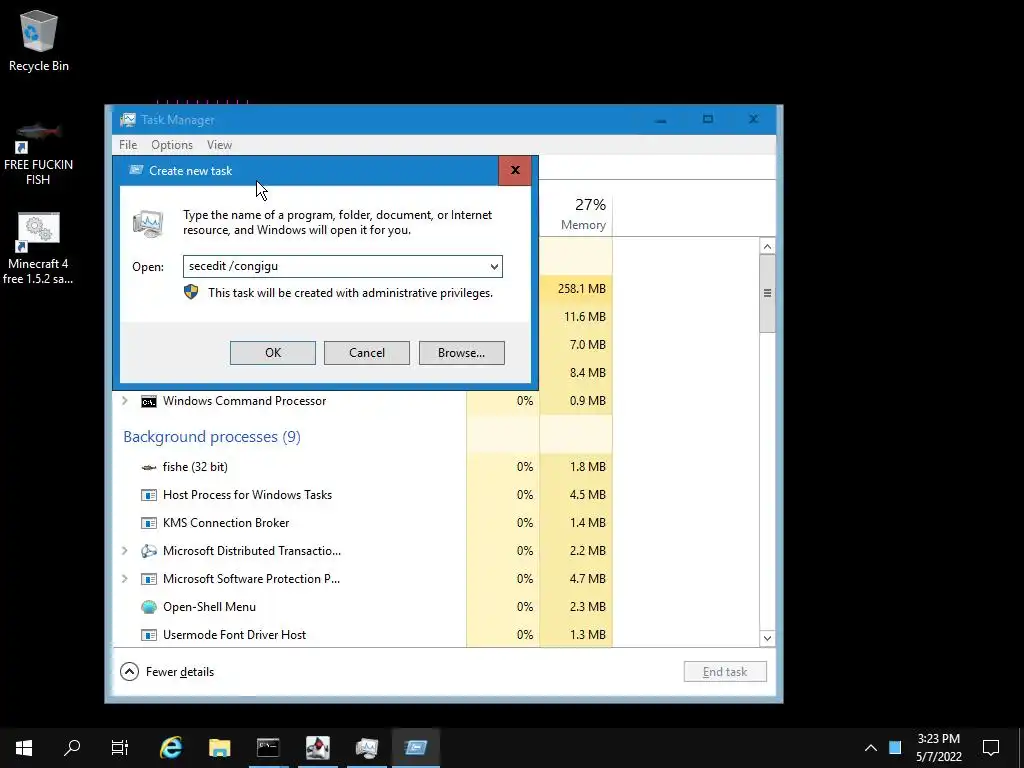This screenshot has height=768, width=1024.
Task: Switch to Task Manager taskbar icon
Action: point(367,747)
